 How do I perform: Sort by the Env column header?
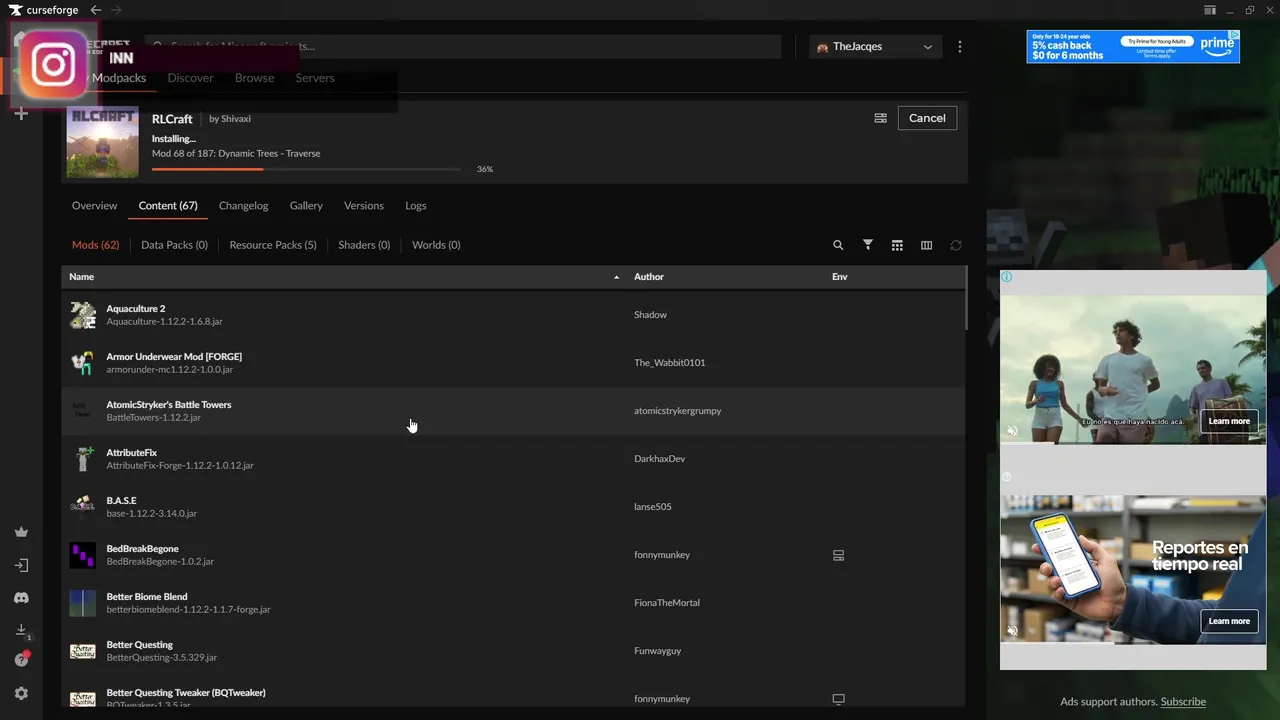click(840, 277)
